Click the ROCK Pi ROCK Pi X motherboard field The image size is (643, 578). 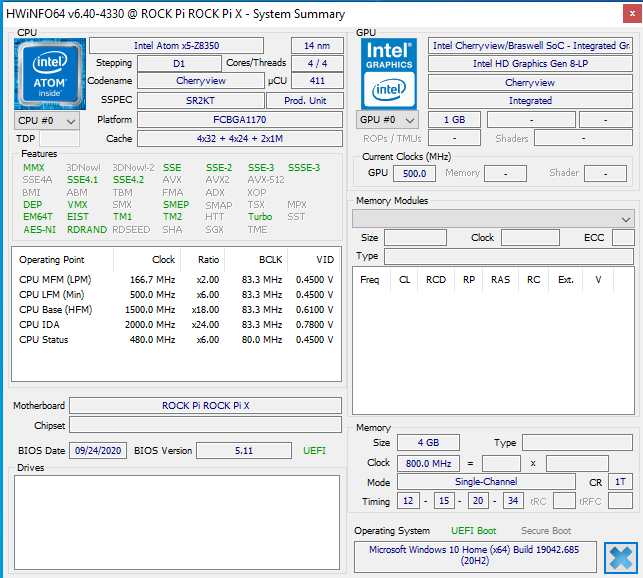click(x=205, y=406)
